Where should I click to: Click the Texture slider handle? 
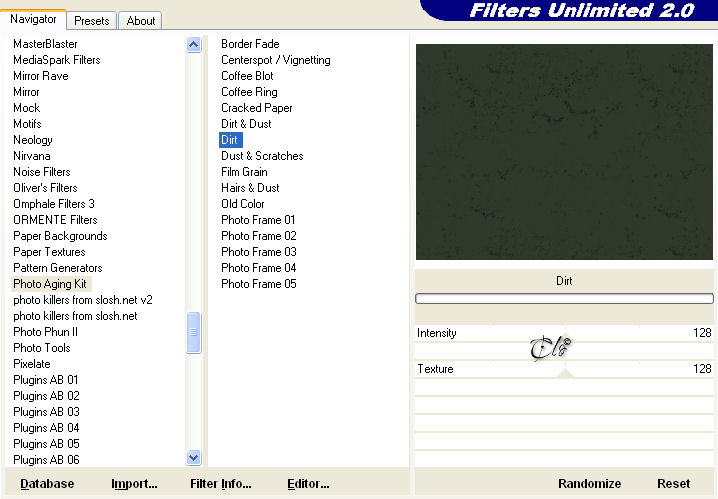566,373
